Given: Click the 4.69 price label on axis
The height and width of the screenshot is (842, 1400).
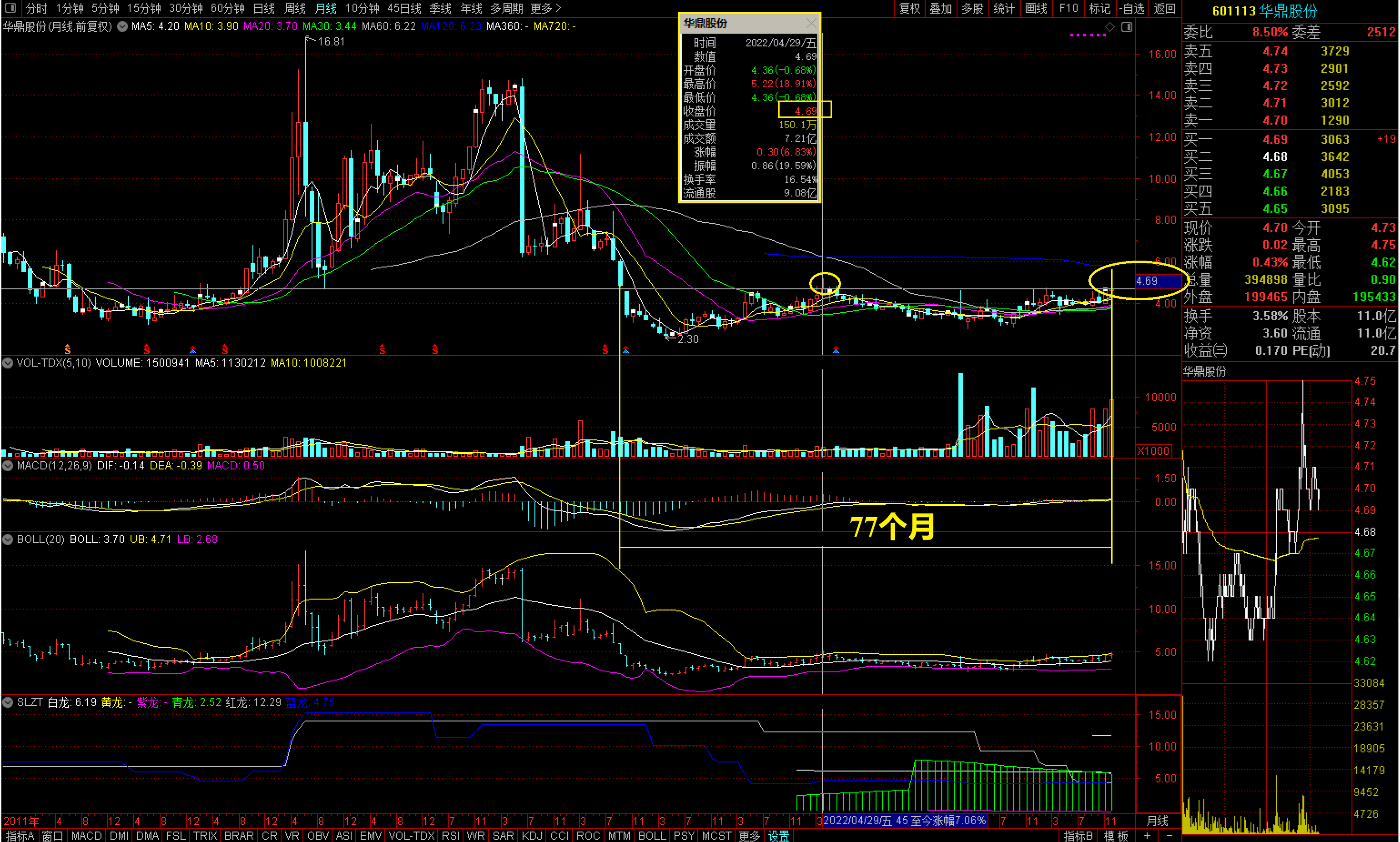Looking at the screenshot, I should click(x=1147, y=281).
